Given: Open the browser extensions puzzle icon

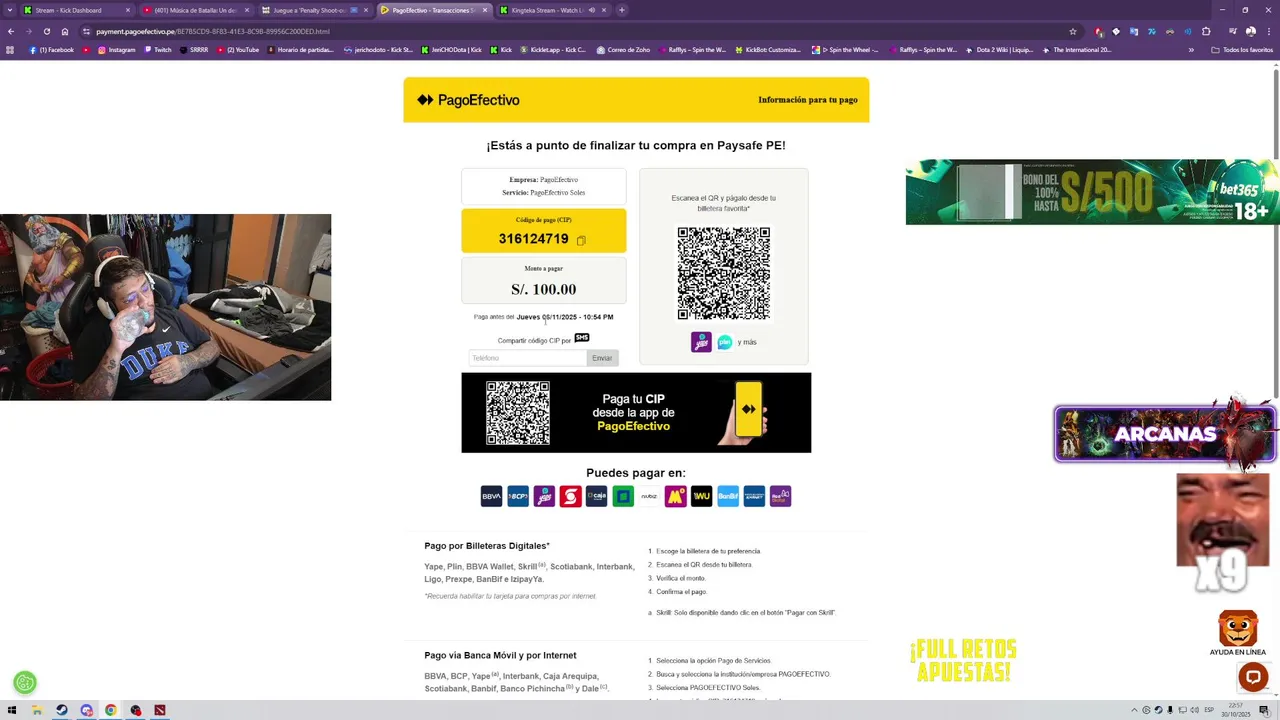Looking at the screenshot, I should coord(1206,31).
